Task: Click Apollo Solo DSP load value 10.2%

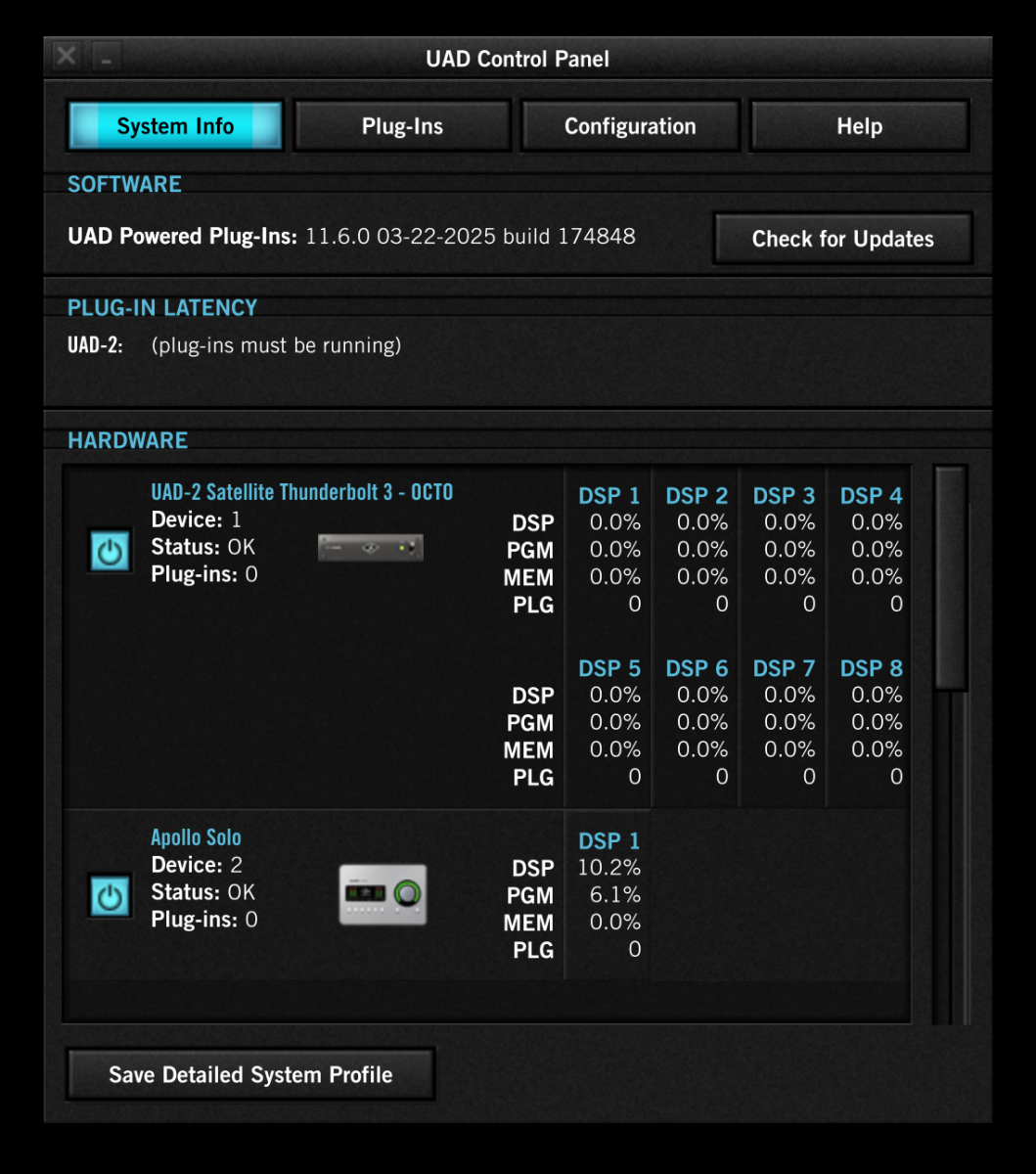Action: click(609, 868)
